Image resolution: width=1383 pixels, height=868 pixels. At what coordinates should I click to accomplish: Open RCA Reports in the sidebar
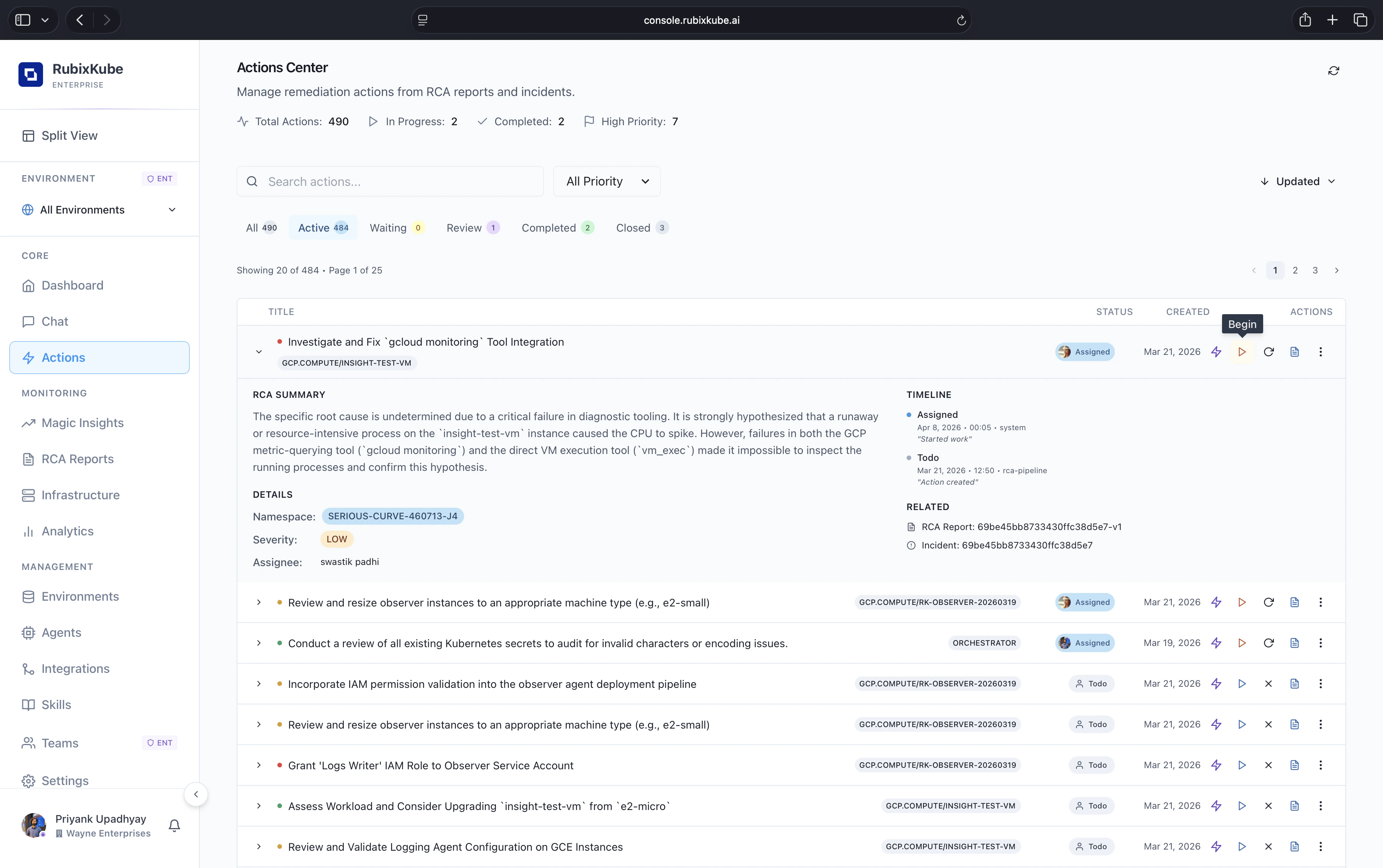click(77, 459)
